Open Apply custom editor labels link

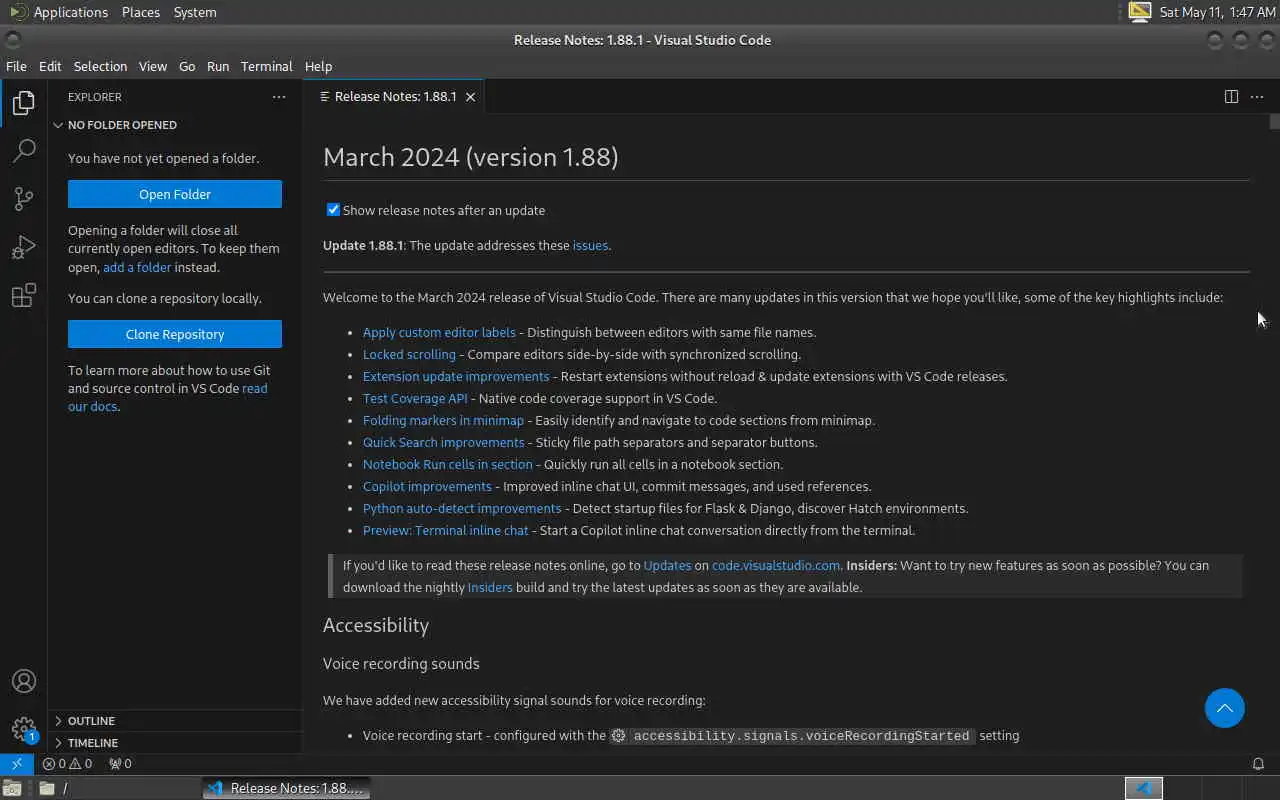[x=439, y=332]
